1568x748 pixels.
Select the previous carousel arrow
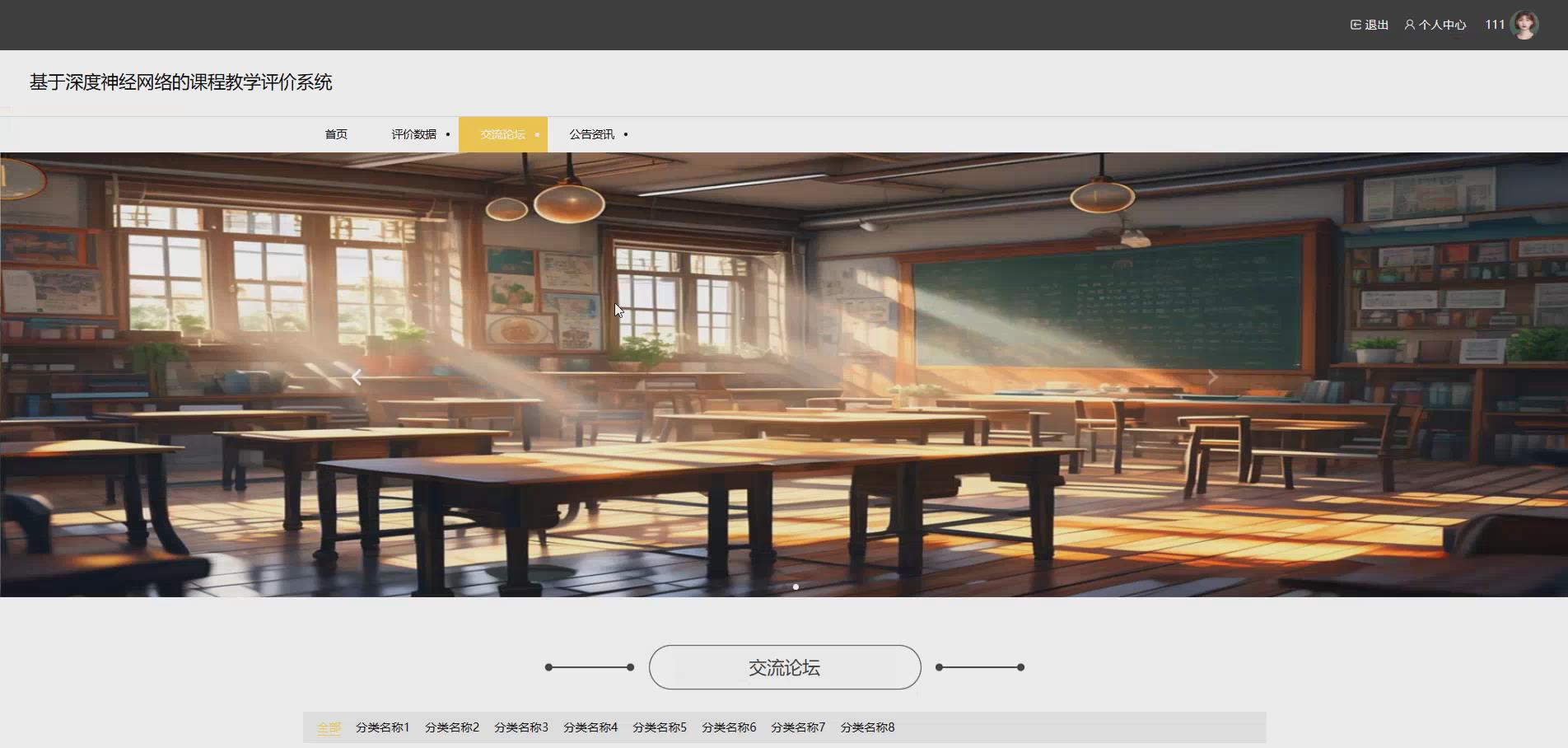tap(356, 376)
